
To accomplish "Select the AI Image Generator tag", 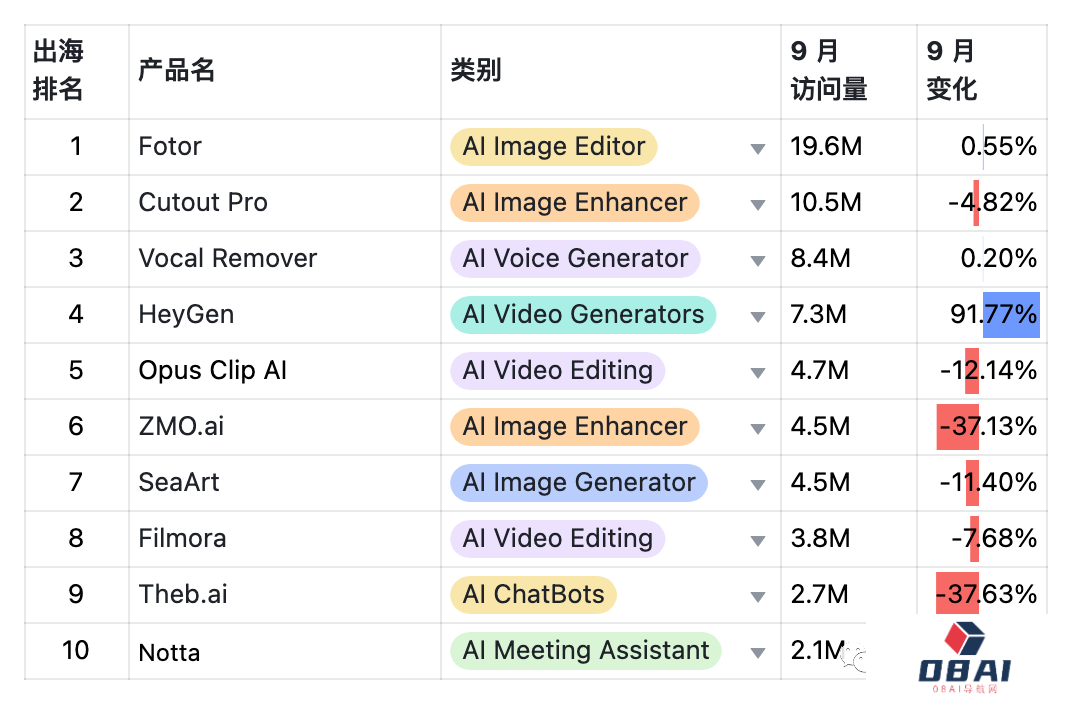I will 578,483.
